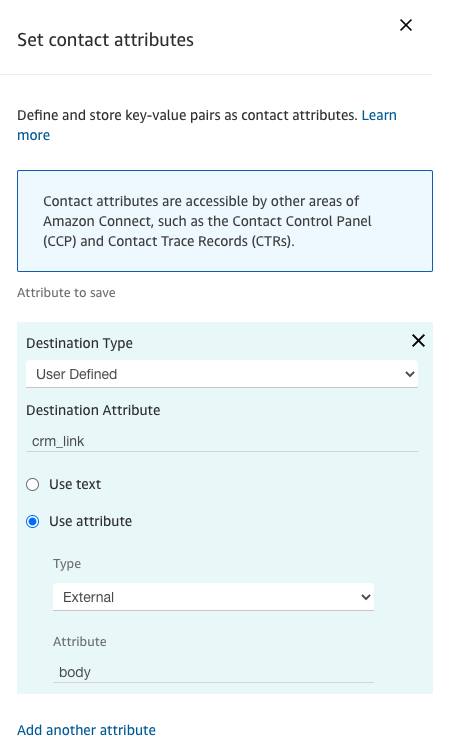This screenshot has width=450, height=746.
Task: Click the Use text option label
Action: click(x=75, y=484)
